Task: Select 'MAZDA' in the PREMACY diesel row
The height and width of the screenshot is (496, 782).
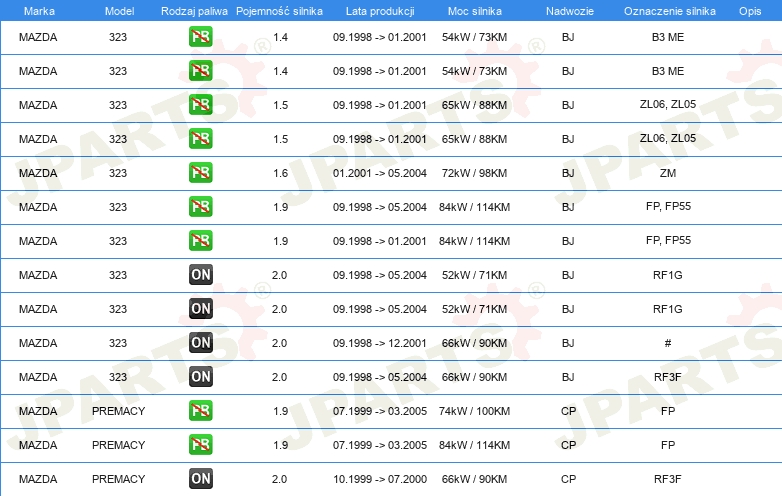Action: pos(38,479)
